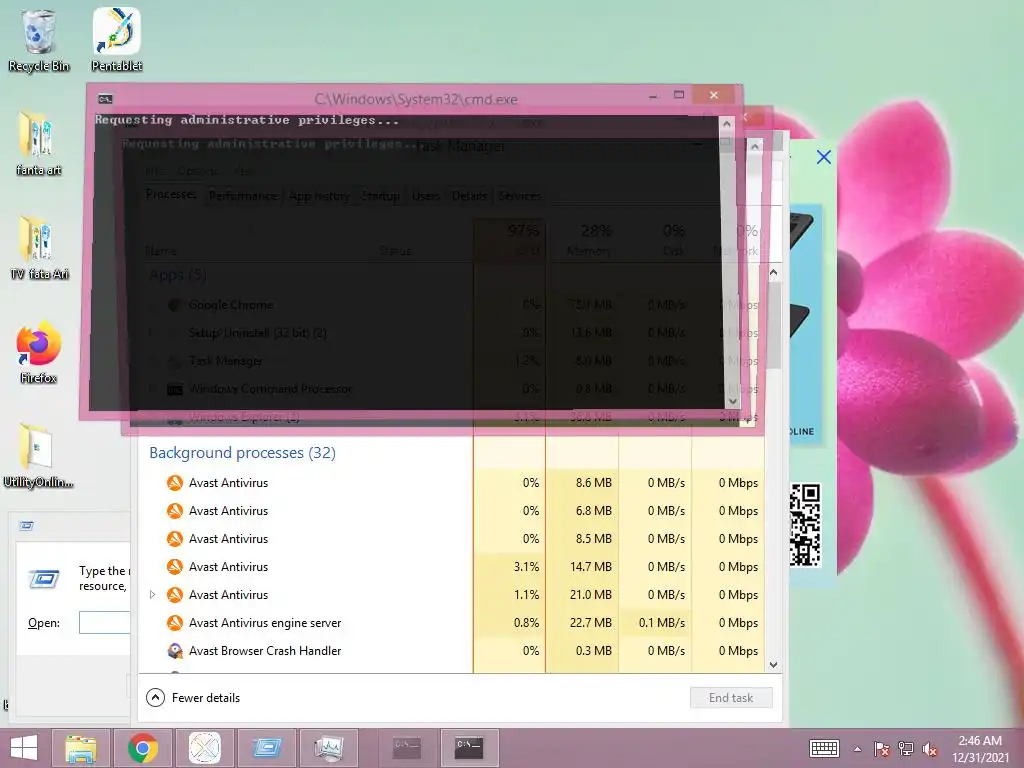Open the Pentablet desktop shortcut

click(x=117, y=40)
